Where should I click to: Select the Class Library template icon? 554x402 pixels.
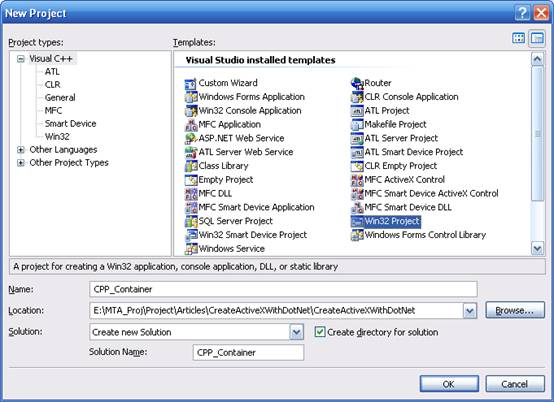(x=191, y=166)
